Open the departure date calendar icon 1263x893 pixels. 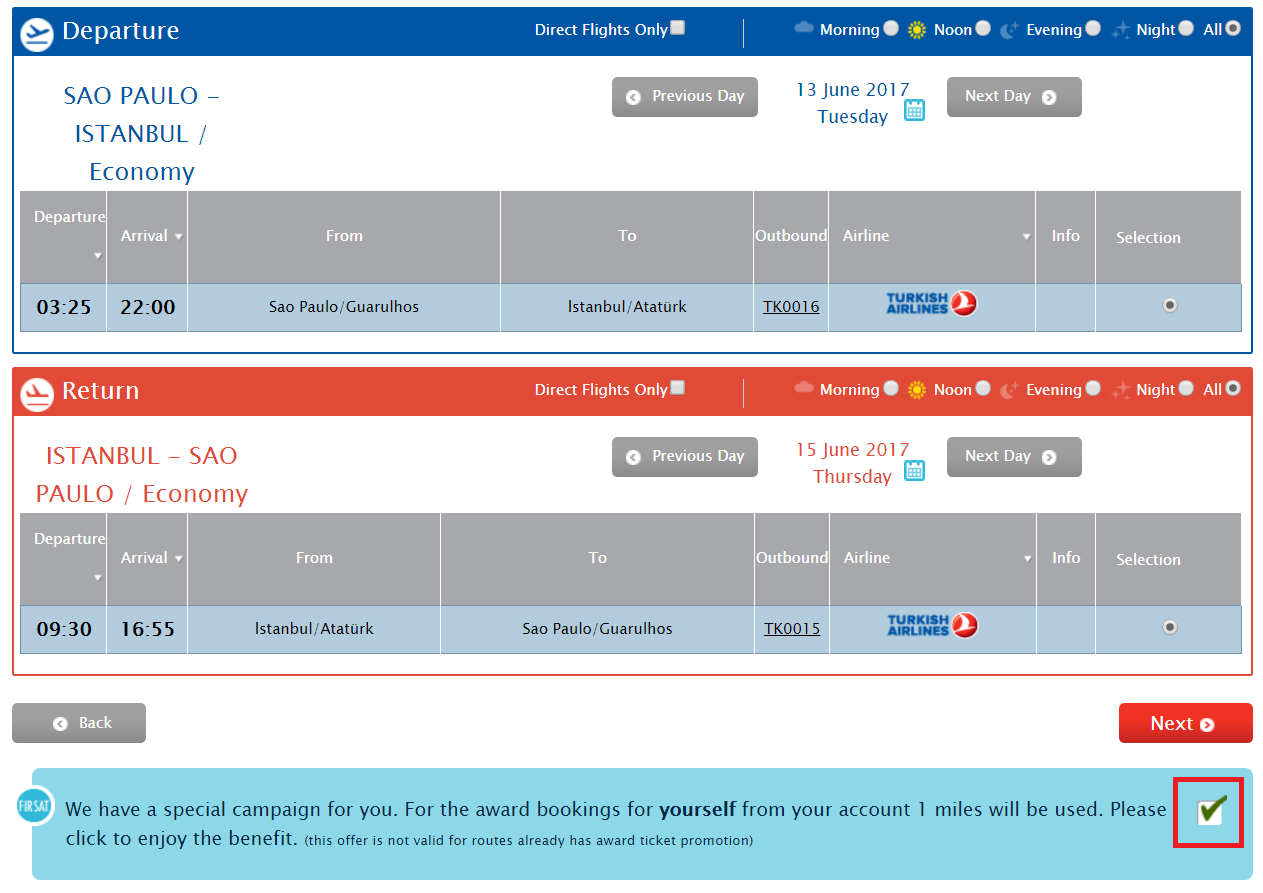(x=914, y=110)
